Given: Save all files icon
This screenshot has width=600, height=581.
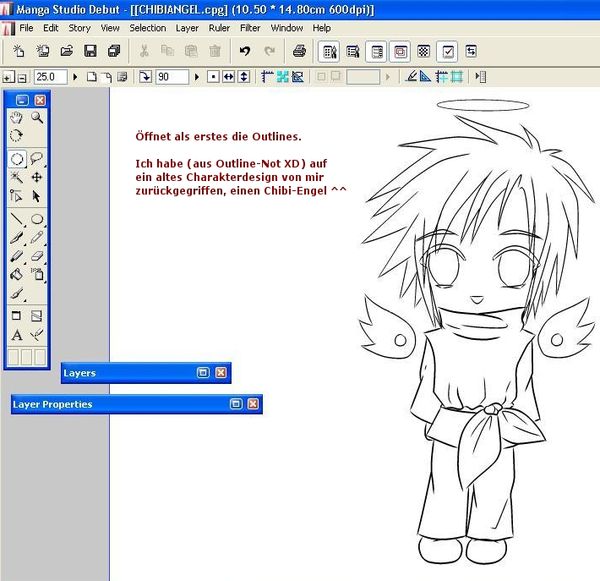Looking at the screenshot, I should point(114,51).
